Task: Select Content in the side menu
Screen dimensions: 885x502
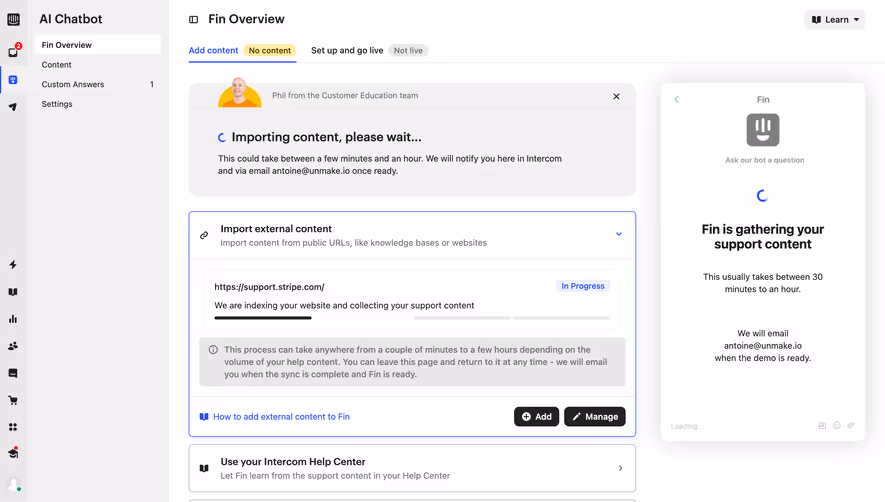Action: (98, 64)
